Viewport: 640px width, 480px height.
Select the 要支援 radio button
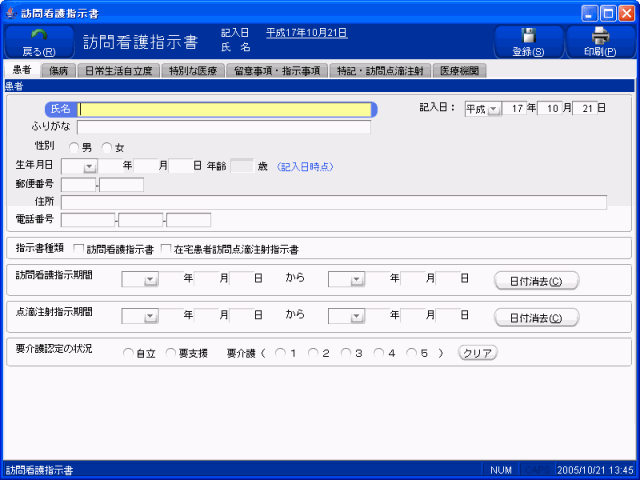pos(171,353)
